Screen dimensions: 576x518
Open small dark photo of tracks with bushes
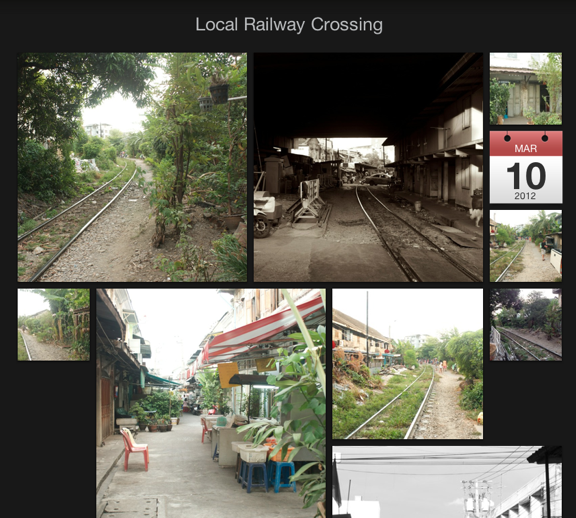coord(526,324)
